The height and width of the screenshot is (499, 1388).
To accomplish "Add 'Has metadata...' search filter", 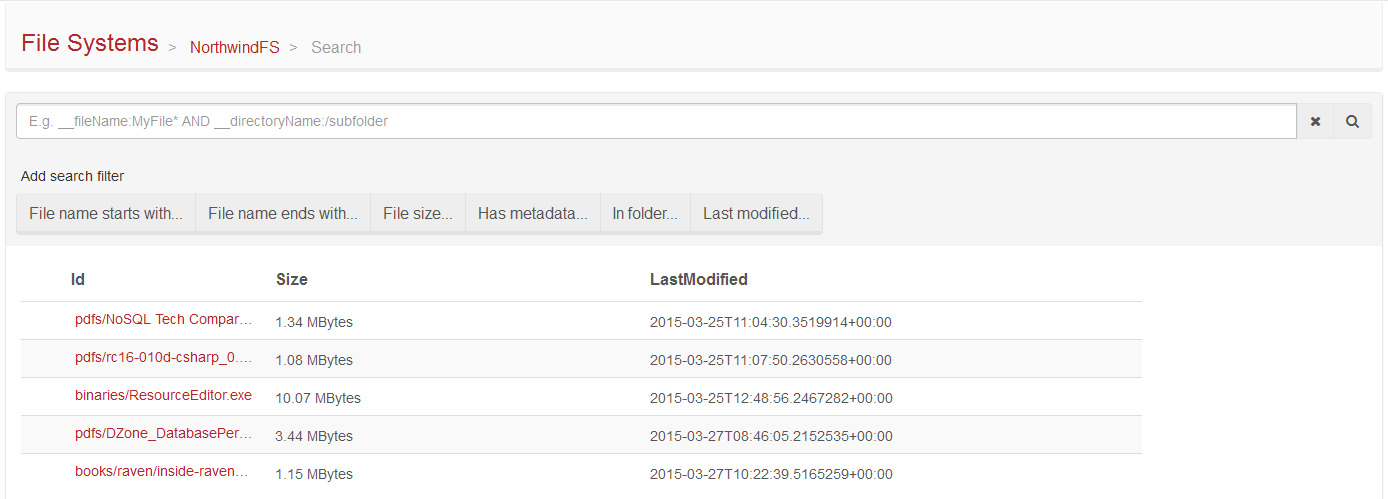I will tap(533, 213).
